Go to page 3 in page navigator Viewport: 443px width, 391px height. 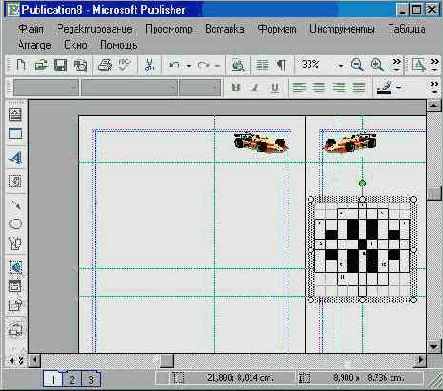91,379
